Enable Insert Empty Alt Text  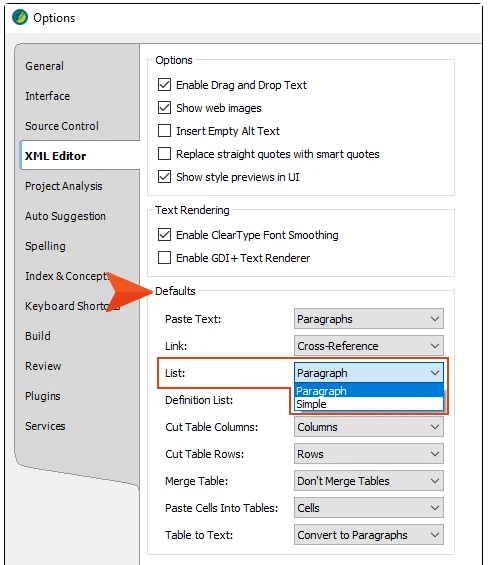pos(164,131)
